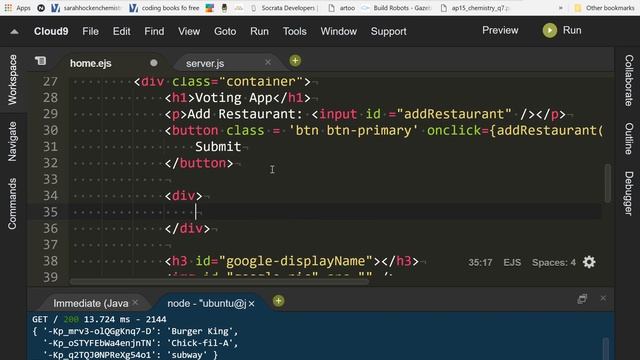Screen dimensions: 640x360
Task: Open the Workspace side panel
Action: coord(13,80)
